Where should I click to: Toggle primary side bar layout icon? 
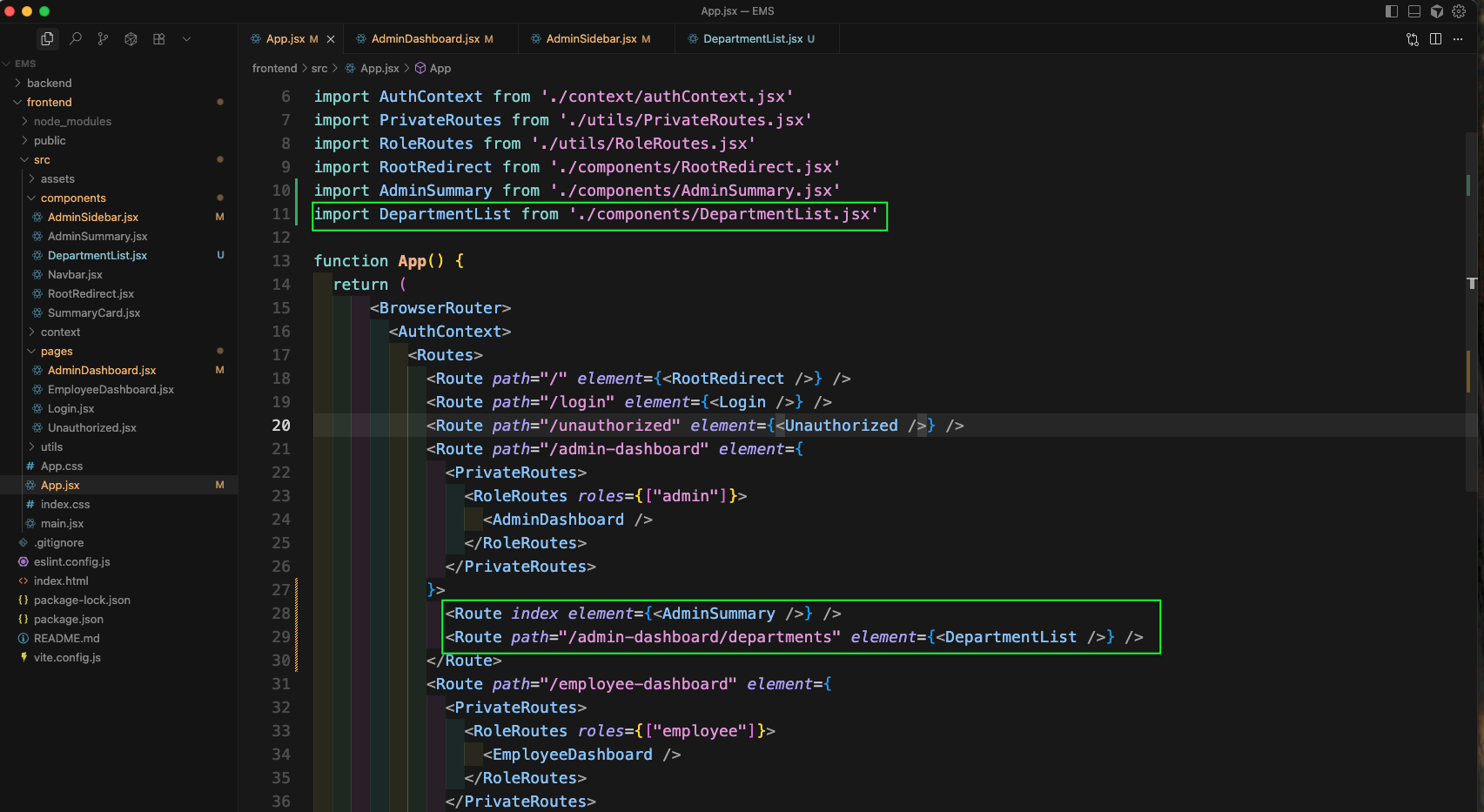pyautogui.click(x=1392, y=11)
